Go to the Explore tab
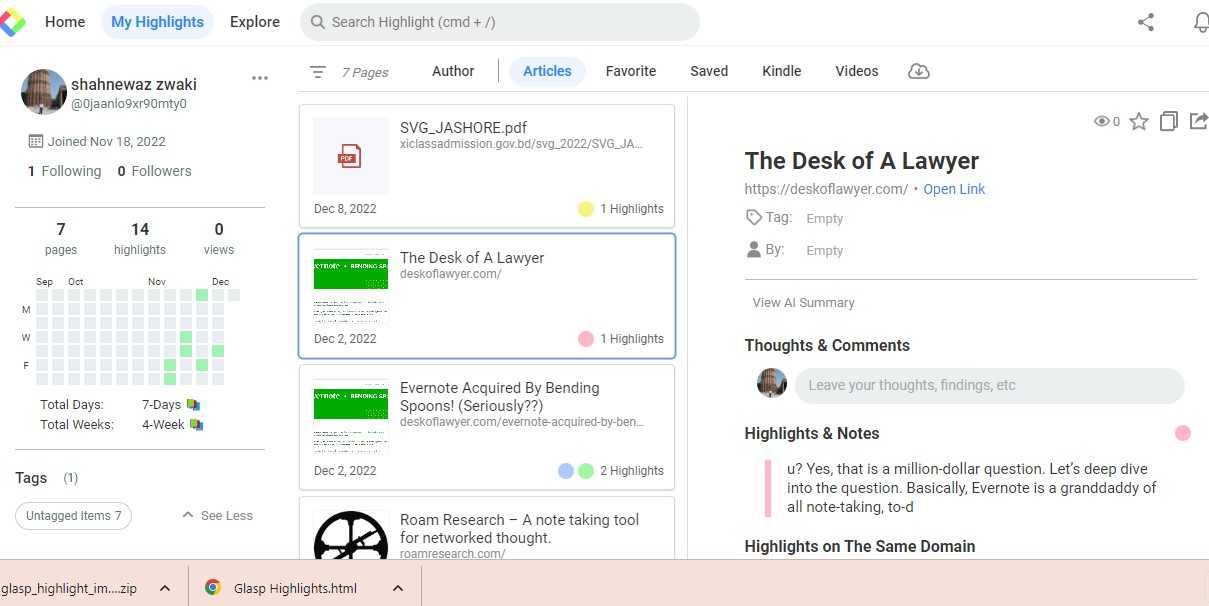Screen dimensions: 1209x606 coord(255,22)
